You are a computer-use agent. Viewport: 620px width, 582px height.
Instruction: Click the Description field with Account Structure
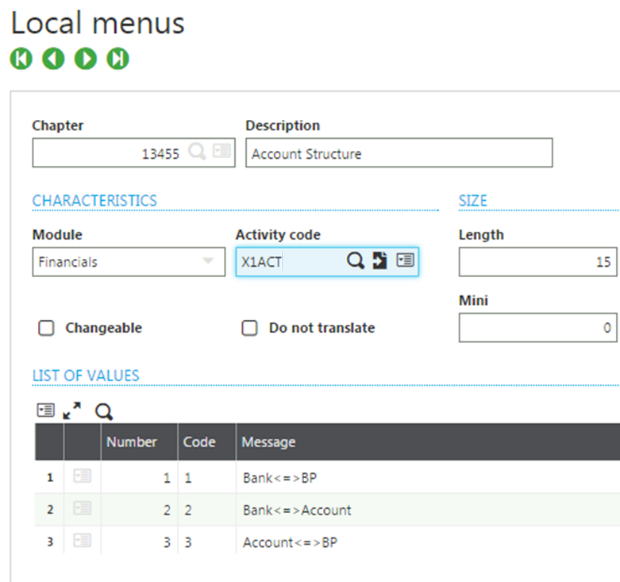398,154
